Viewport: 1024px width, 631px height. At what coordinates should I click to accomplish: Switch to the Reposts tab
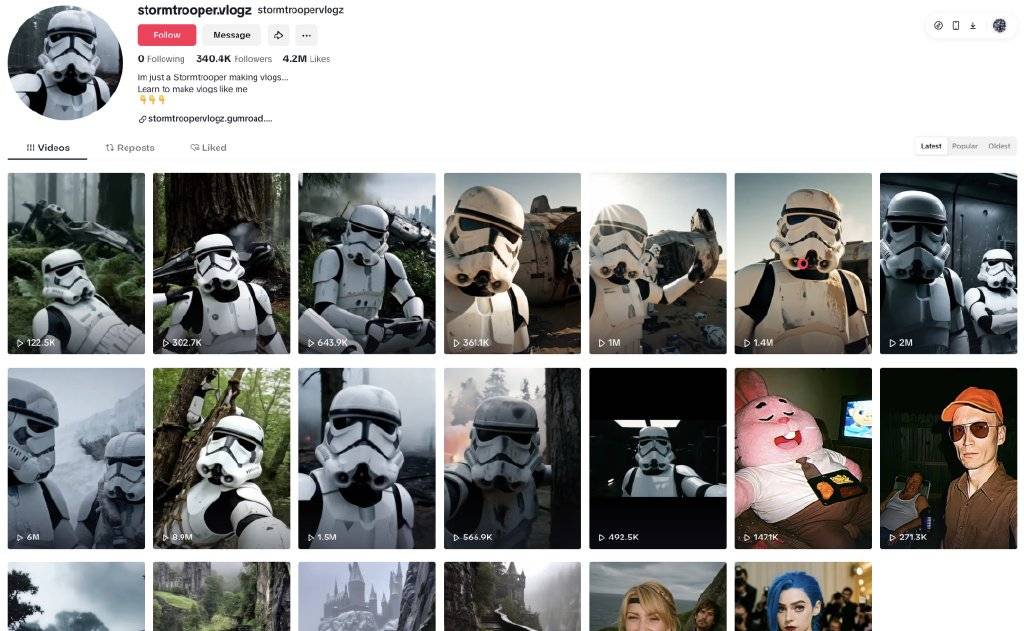[x=130, y=148]
